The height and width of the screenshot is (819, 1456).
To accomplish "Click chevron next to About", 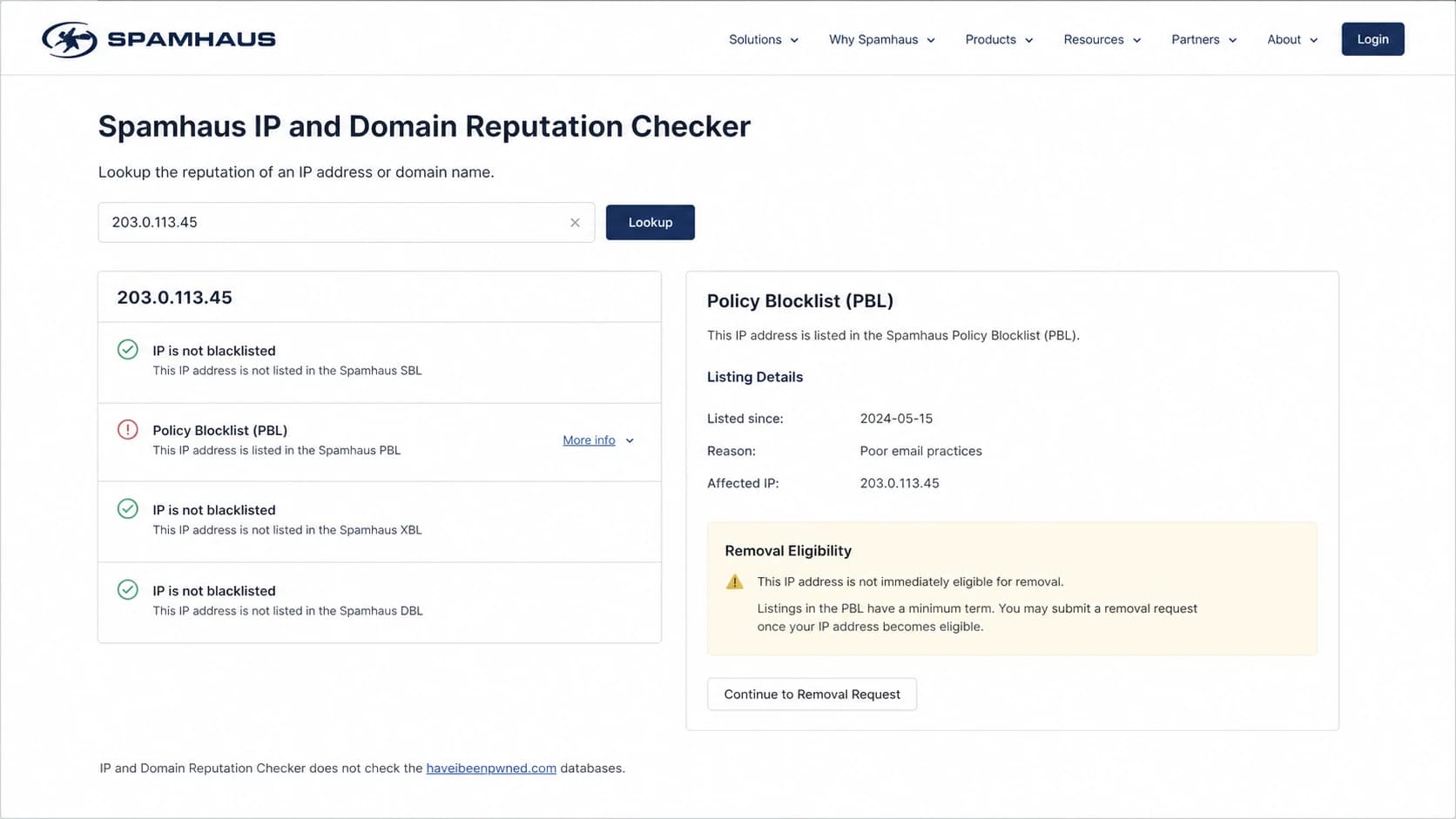I will tap(1314, 41).
